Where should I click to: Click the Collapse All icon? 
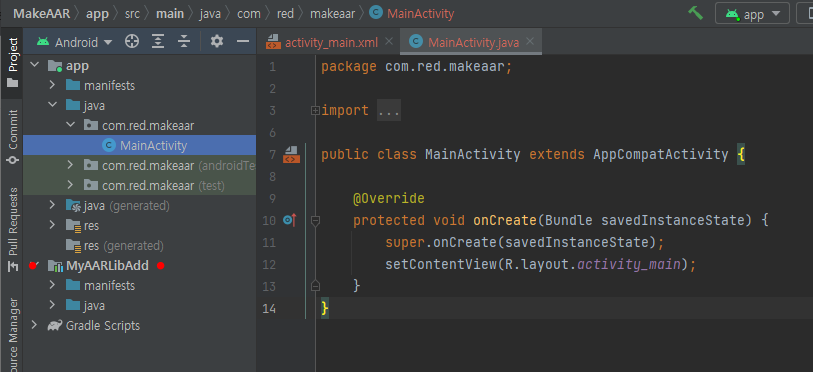click(184, 42)
